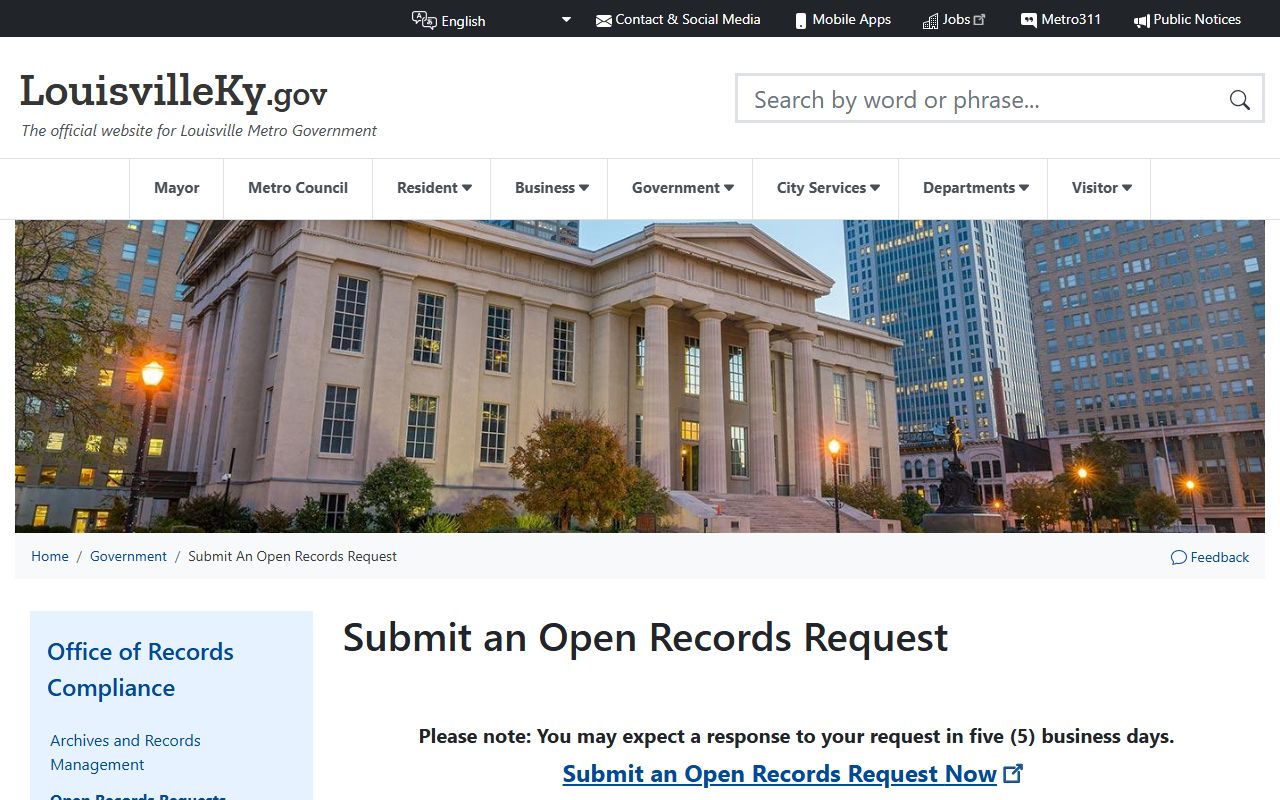Click the magnifying glass search icon
This screenshot has width=1280, height=800.
click(x=1240, y=99)
